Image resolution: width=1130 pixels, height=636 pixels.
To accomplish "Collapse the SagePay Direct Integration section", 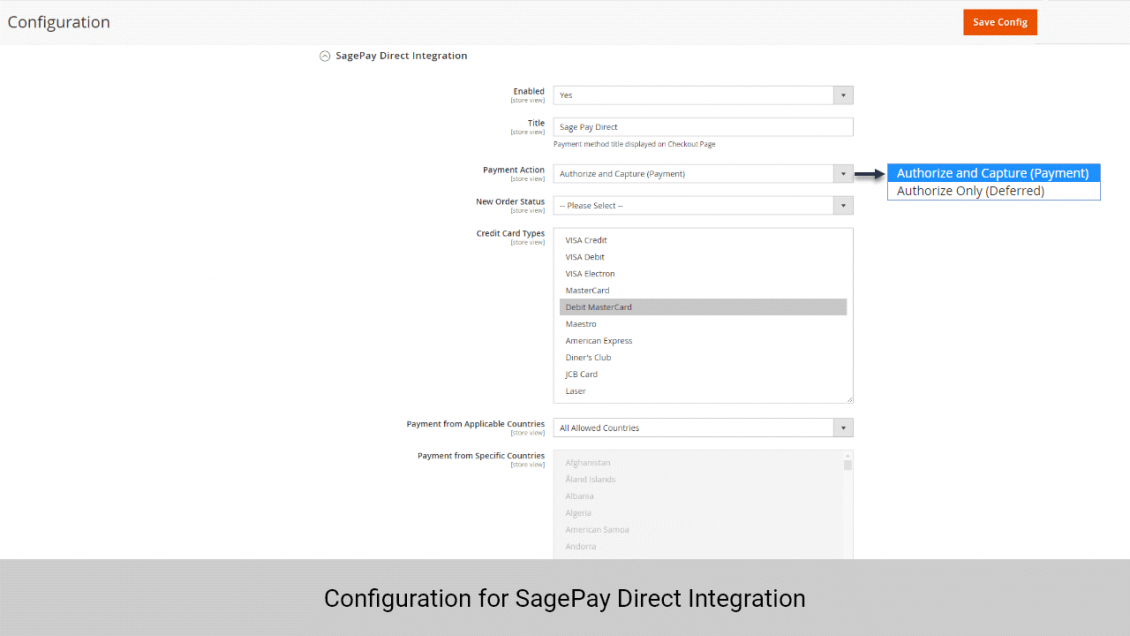I will coord(325,56).
